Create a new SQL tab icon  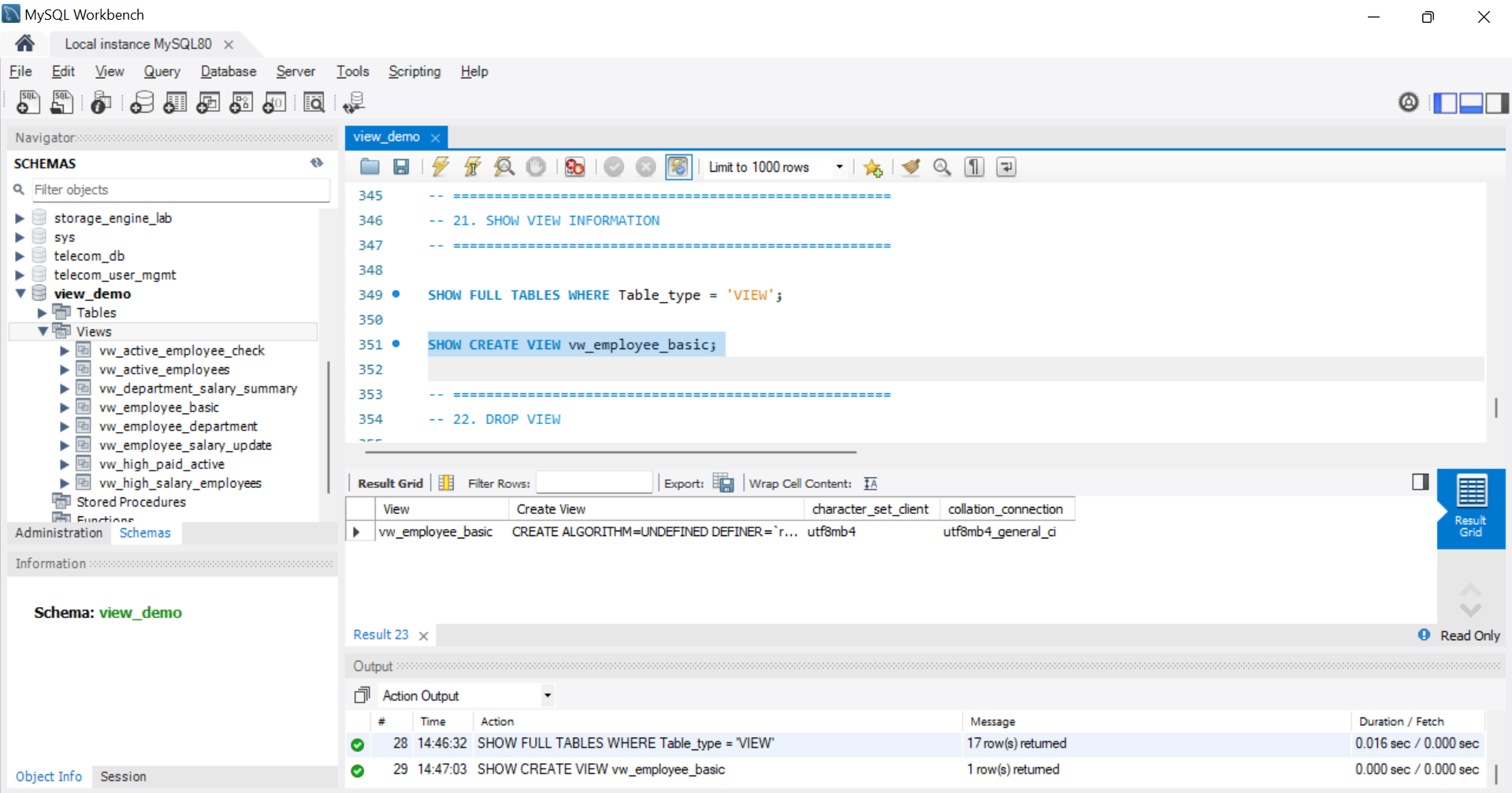pos(28,102)
